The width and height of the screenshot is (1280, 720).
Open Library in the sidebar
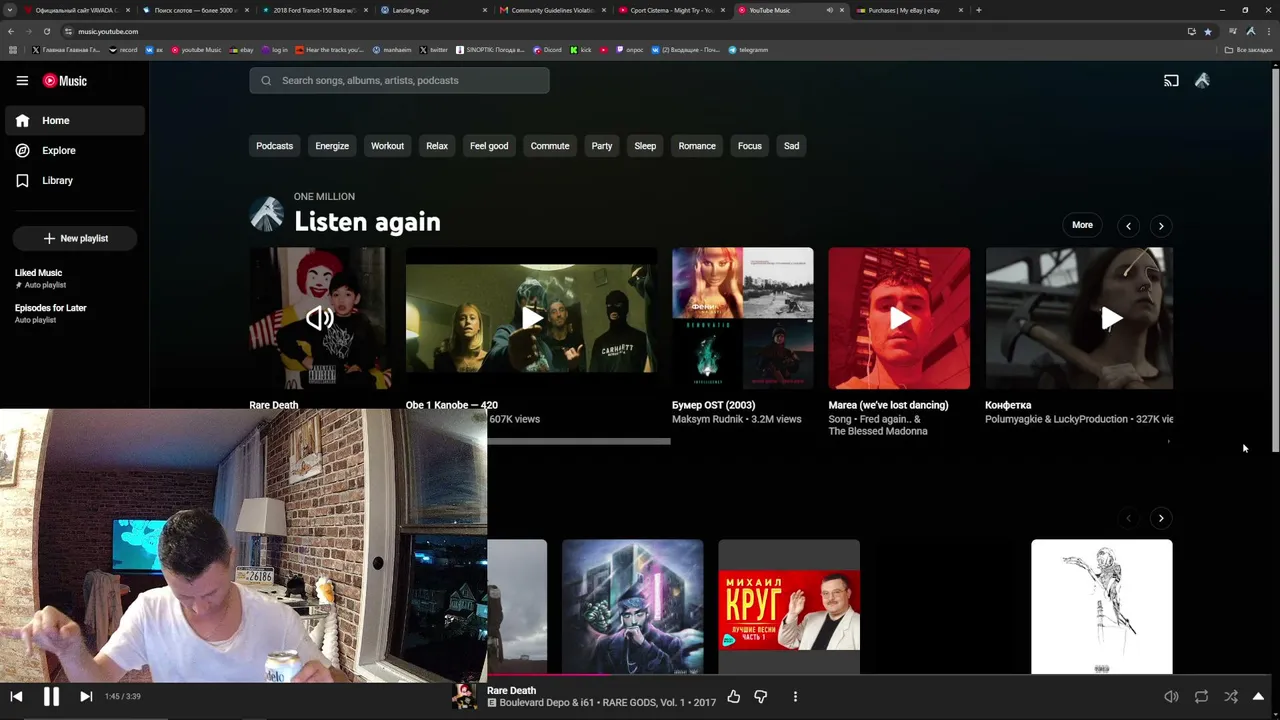75,181
